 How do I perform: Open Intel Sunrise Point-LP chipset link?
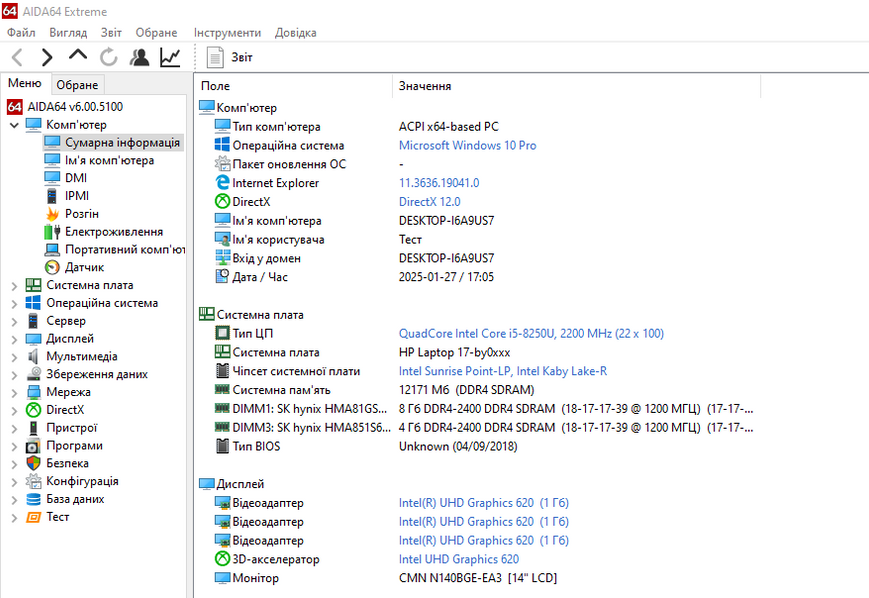[503, 371]
